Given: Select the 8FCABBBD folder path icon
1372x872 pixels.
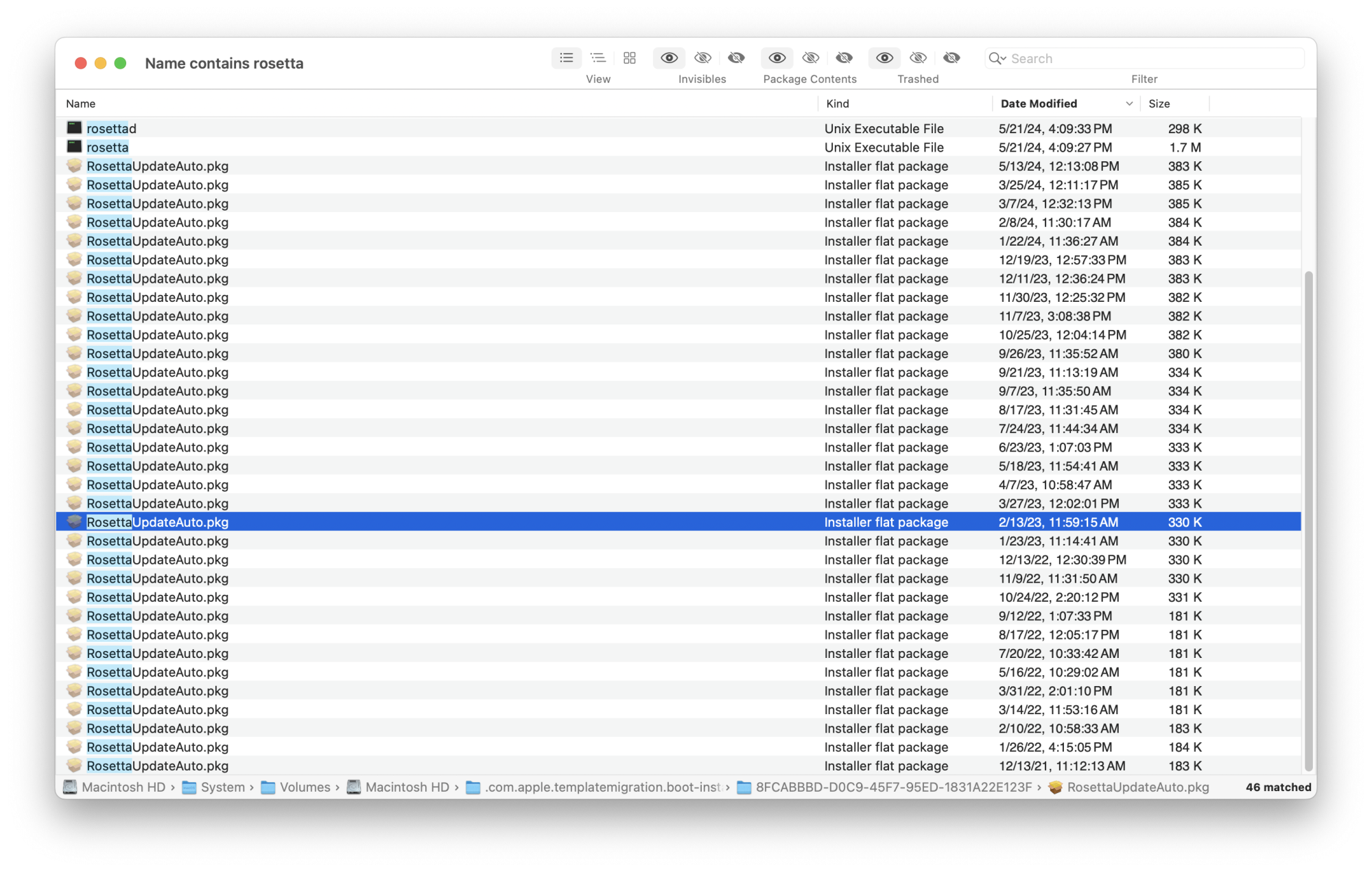Looking at the screenshot, I should pyautogui.click(x=744, y=787).
